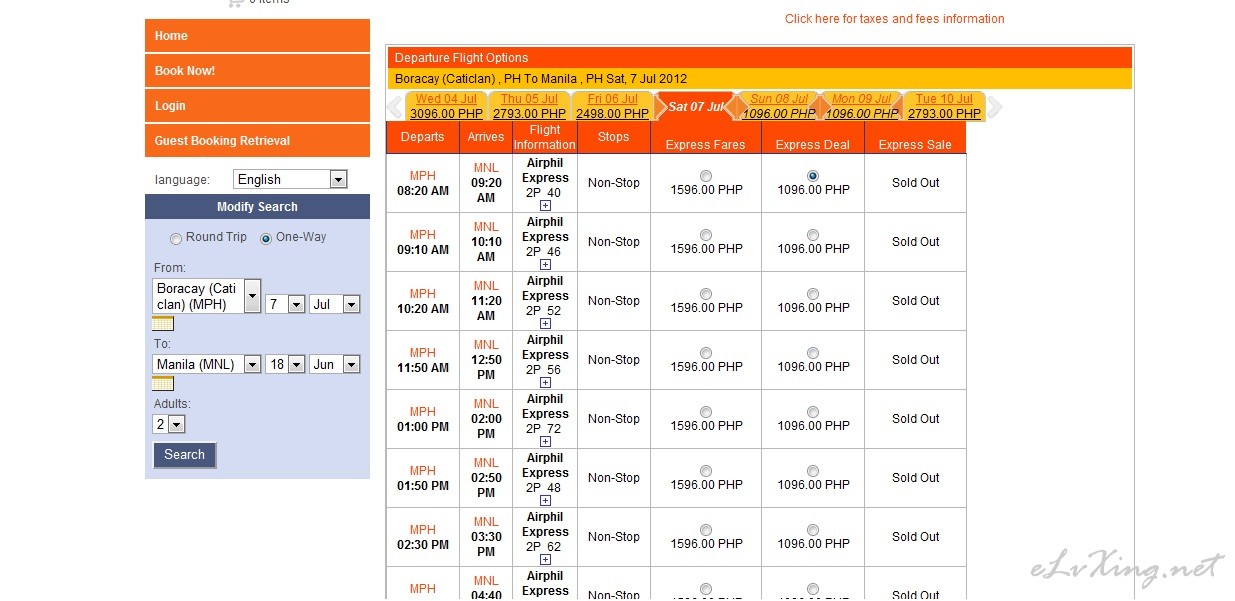Image resolution: width=1235 pixels, height=601 pixels.
Task: Switch to the Sun 08 Jul date tab
Action: (778, 106)
